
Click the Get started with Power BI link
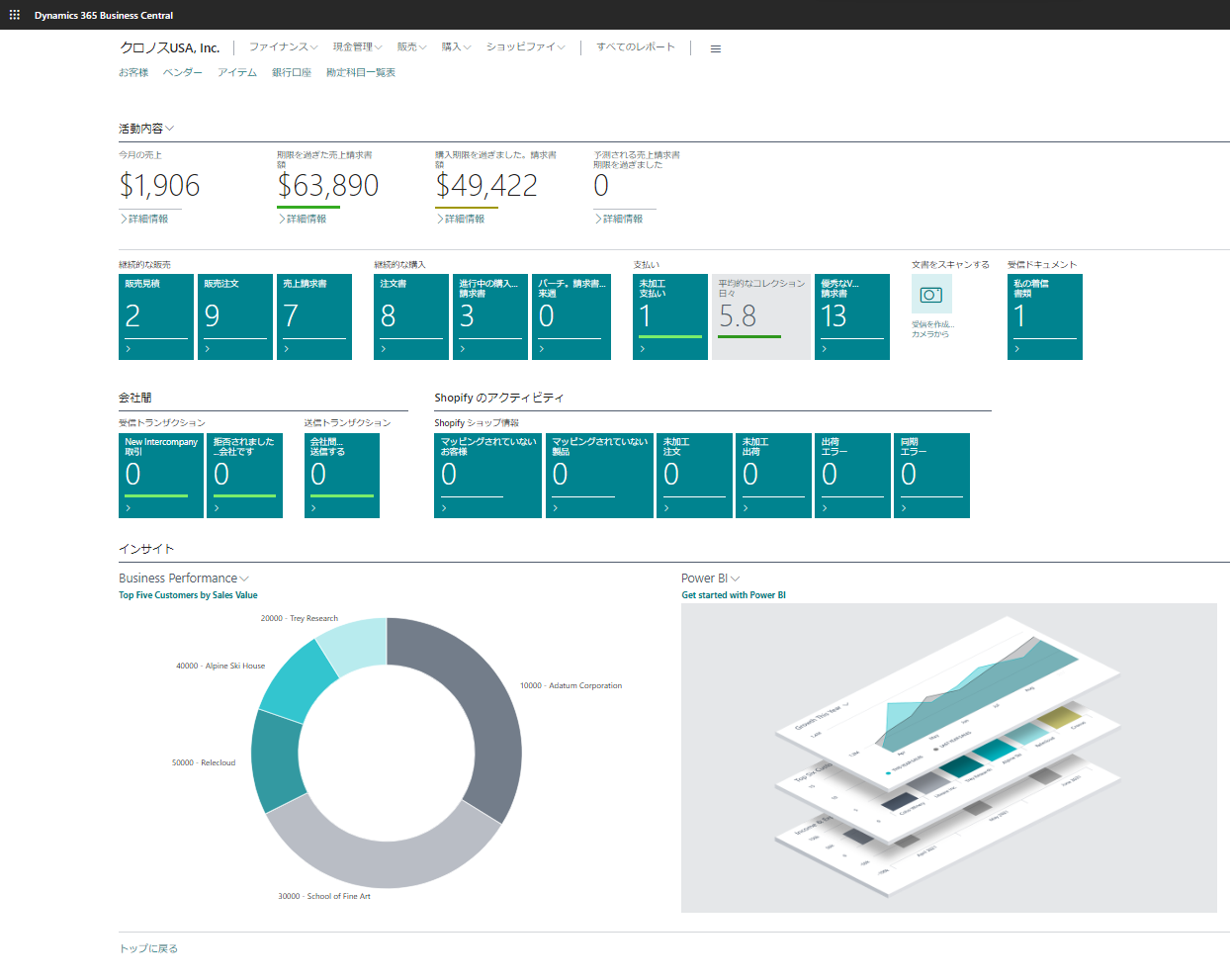click(x=734, y=595)
